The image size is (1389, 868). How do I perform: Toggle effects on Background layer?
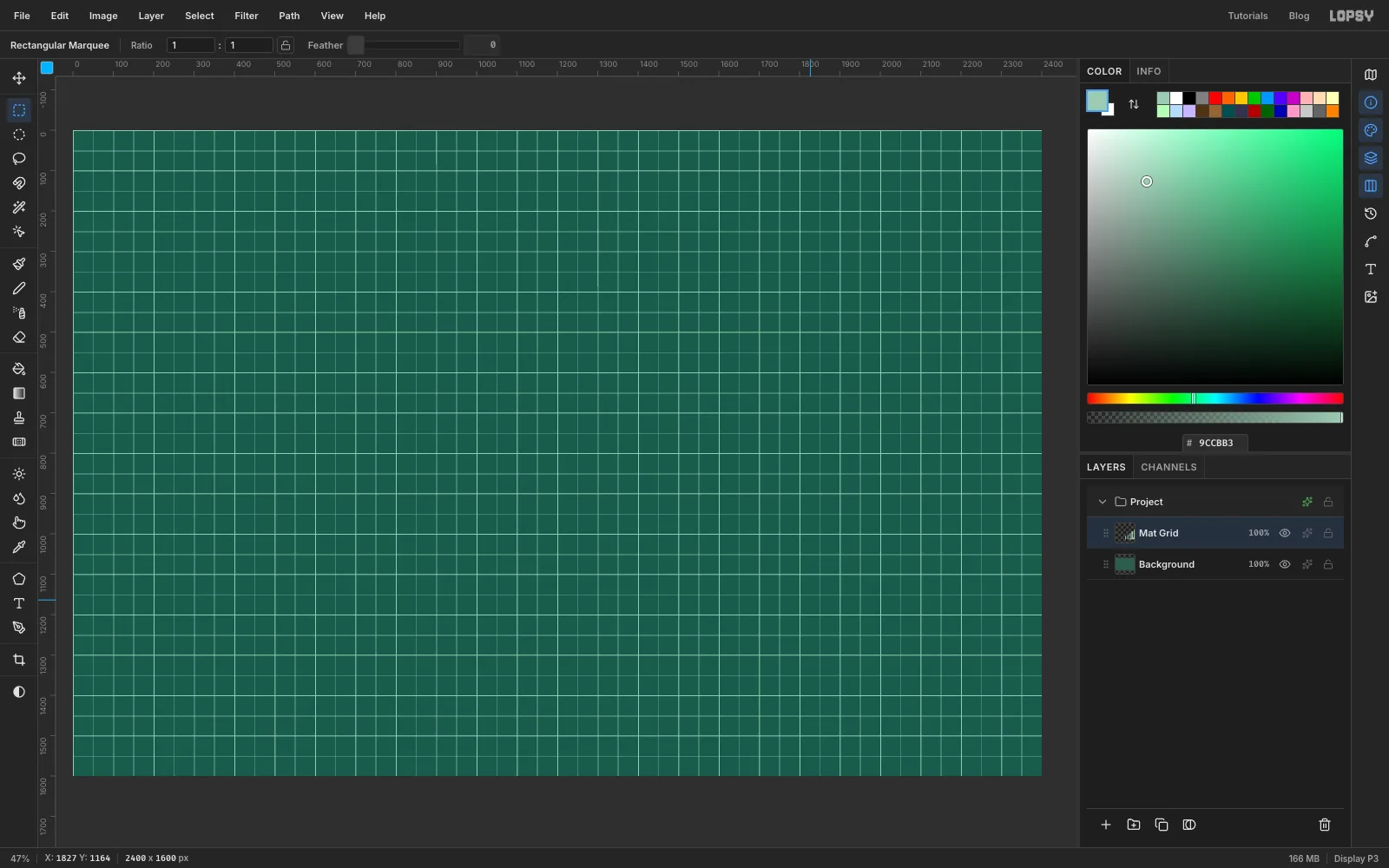1307,564
